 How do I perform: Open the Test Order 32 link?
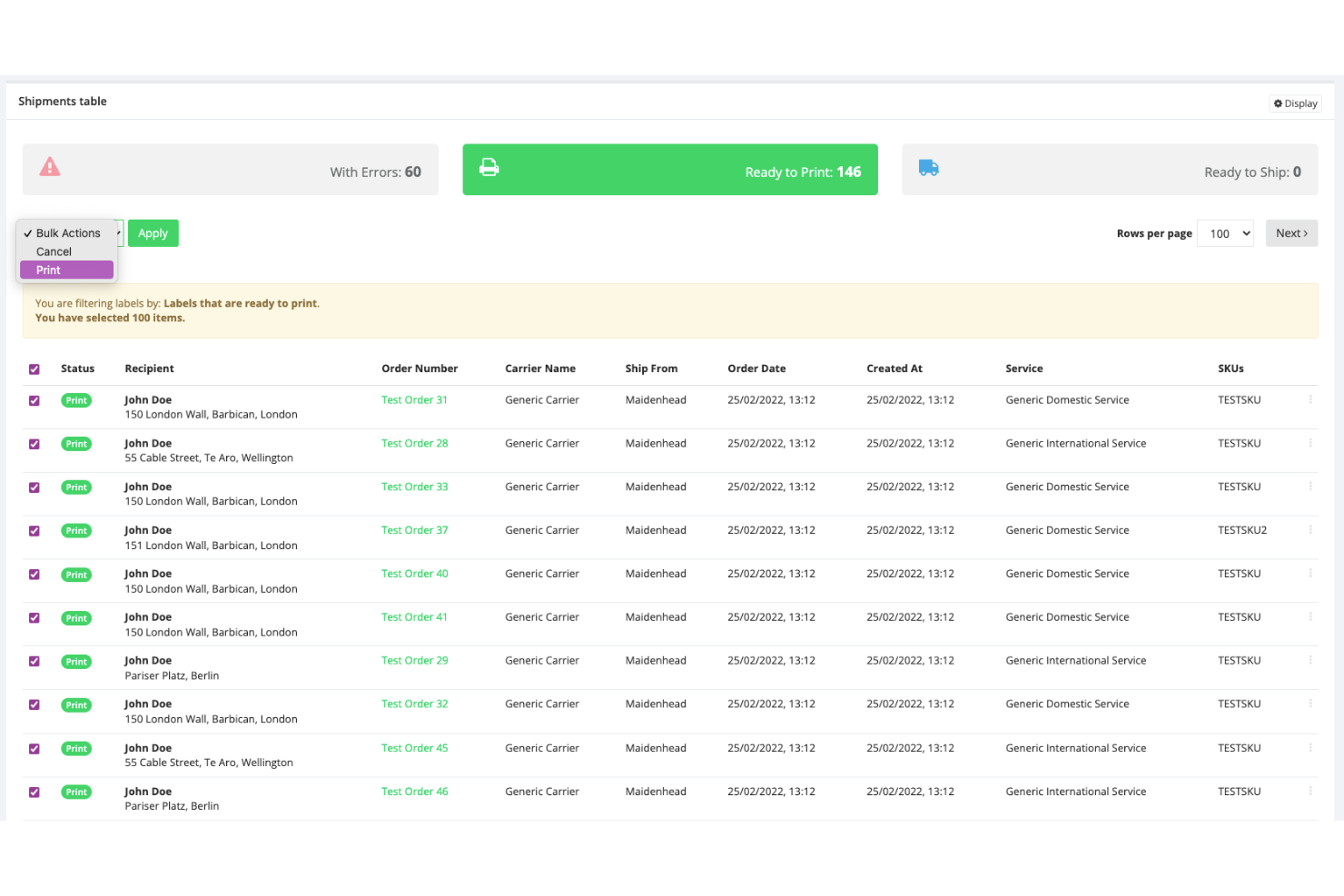414,704
